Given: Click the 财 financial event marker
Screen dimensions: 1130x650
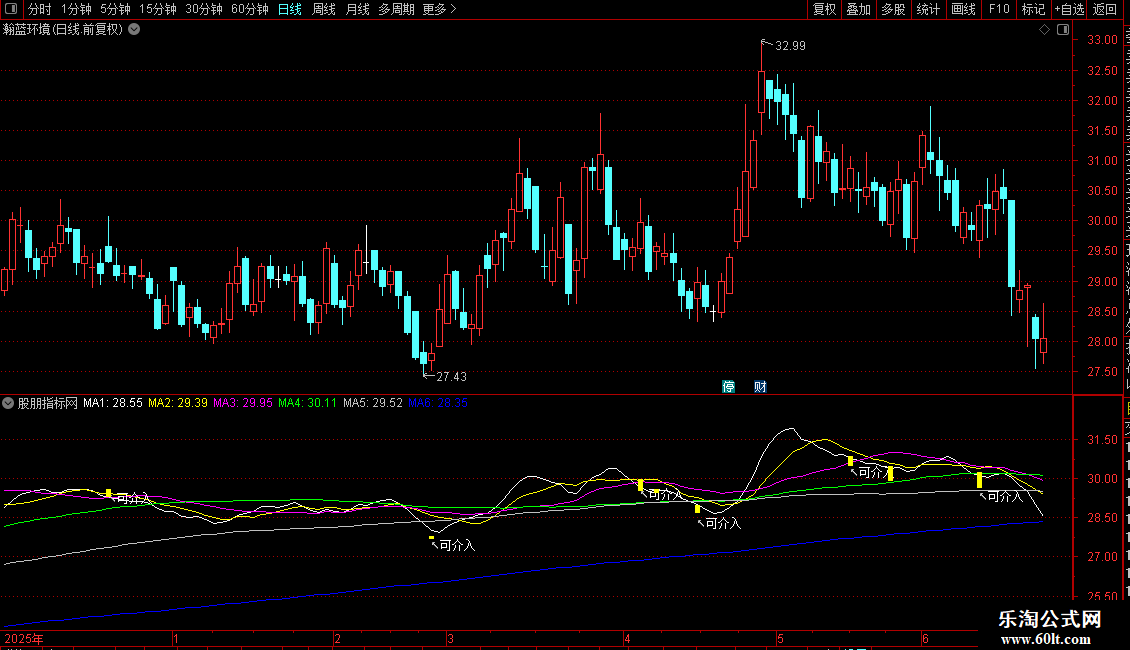Looking at the screenshot, I should [x=760, y=386].
